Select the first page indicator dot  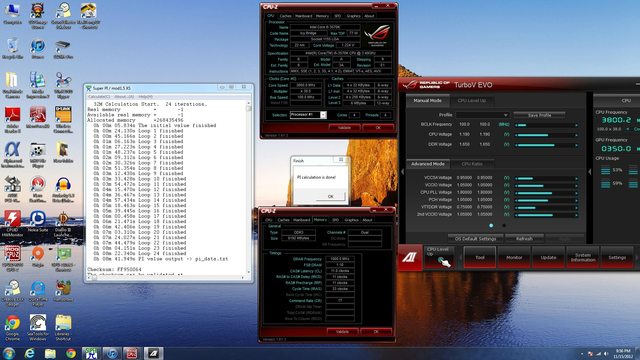pyautogui.click(x=491, y=225)
